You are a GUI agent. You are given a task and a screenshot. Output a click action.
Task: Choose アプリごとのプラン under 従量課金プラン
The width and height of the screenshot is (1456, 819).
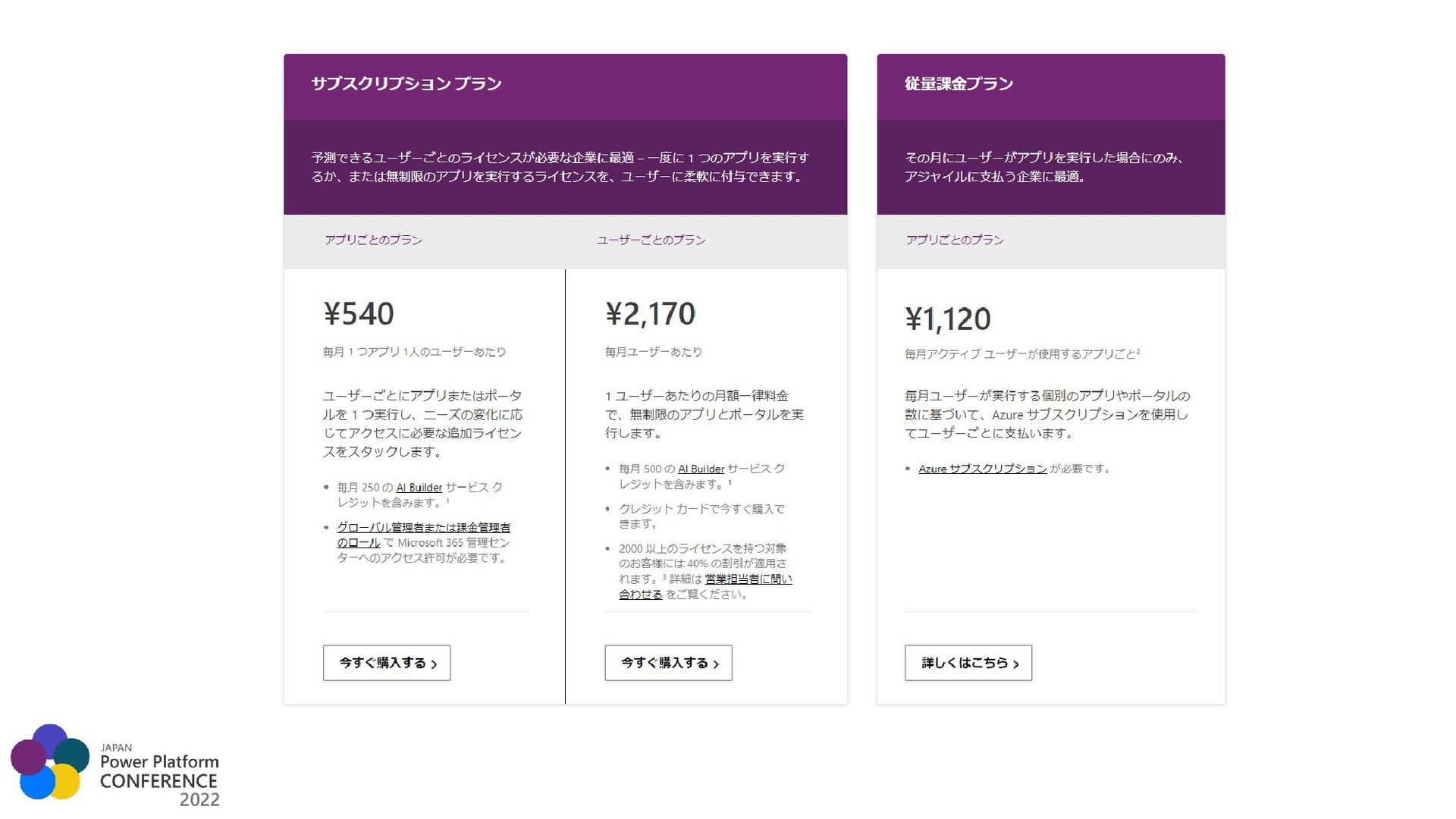click(954, 240)
